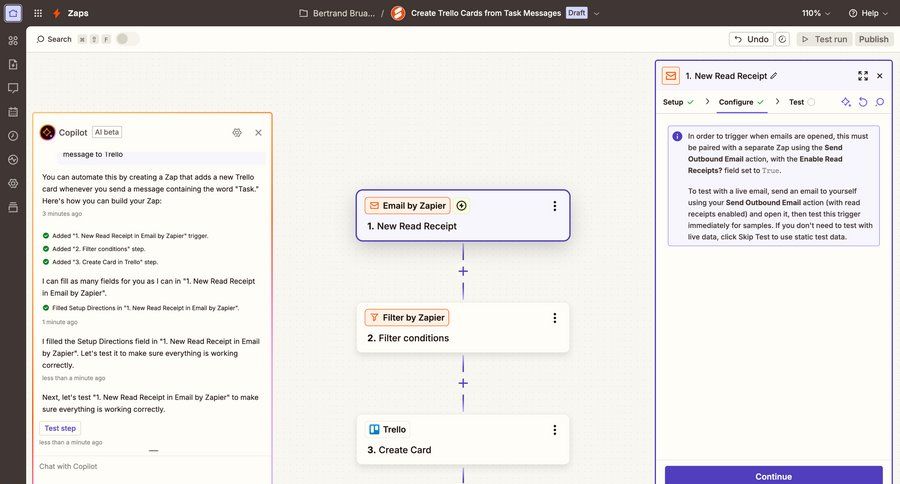
Task: Click the '1. New Read Receipt' panel title
Action: tap(726, 76)
